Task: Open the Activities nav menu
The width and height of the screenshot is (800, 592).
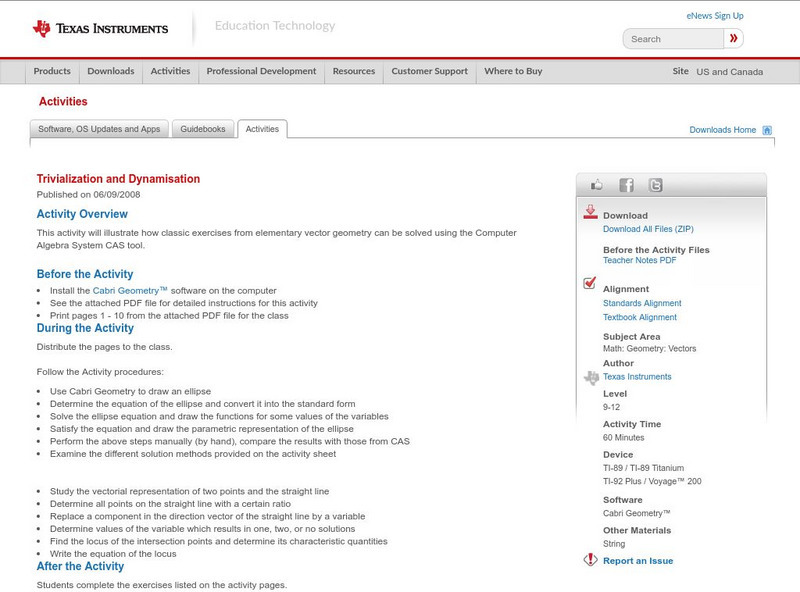Action: pyautogui.click(x=170, y=71)
